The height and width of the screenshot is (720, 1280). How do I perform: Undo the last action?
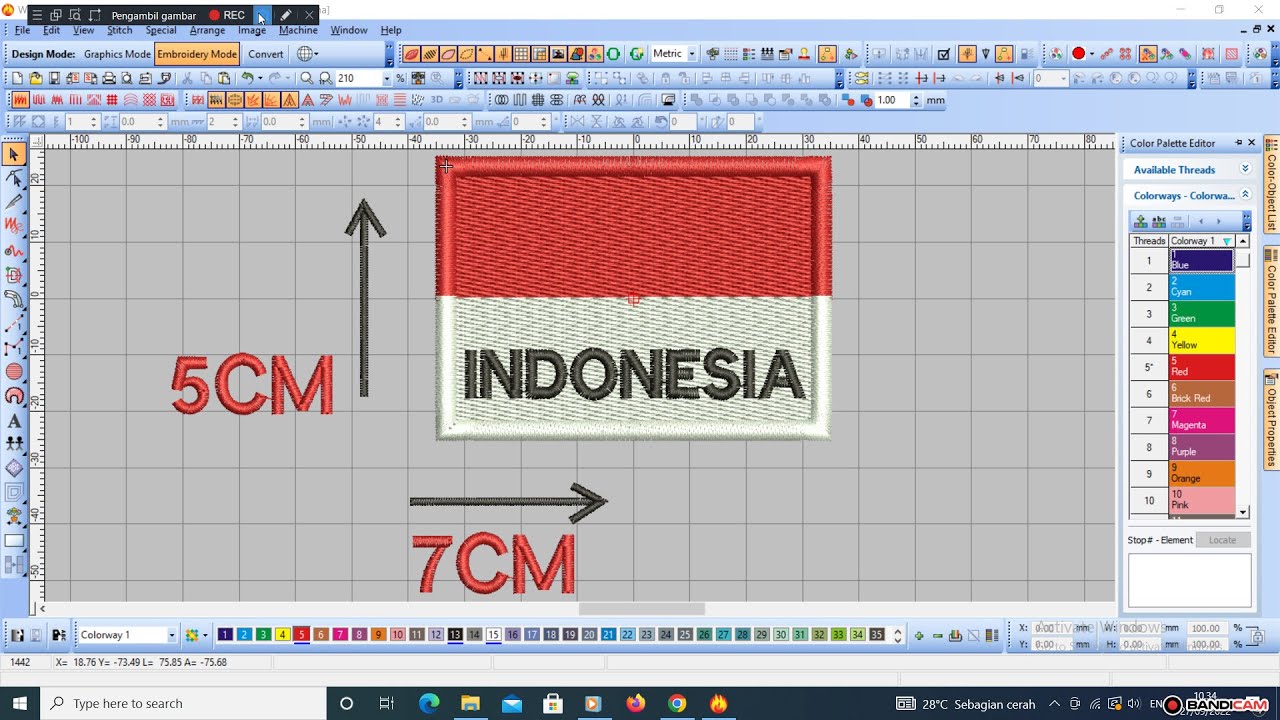[x=247, y=78]
